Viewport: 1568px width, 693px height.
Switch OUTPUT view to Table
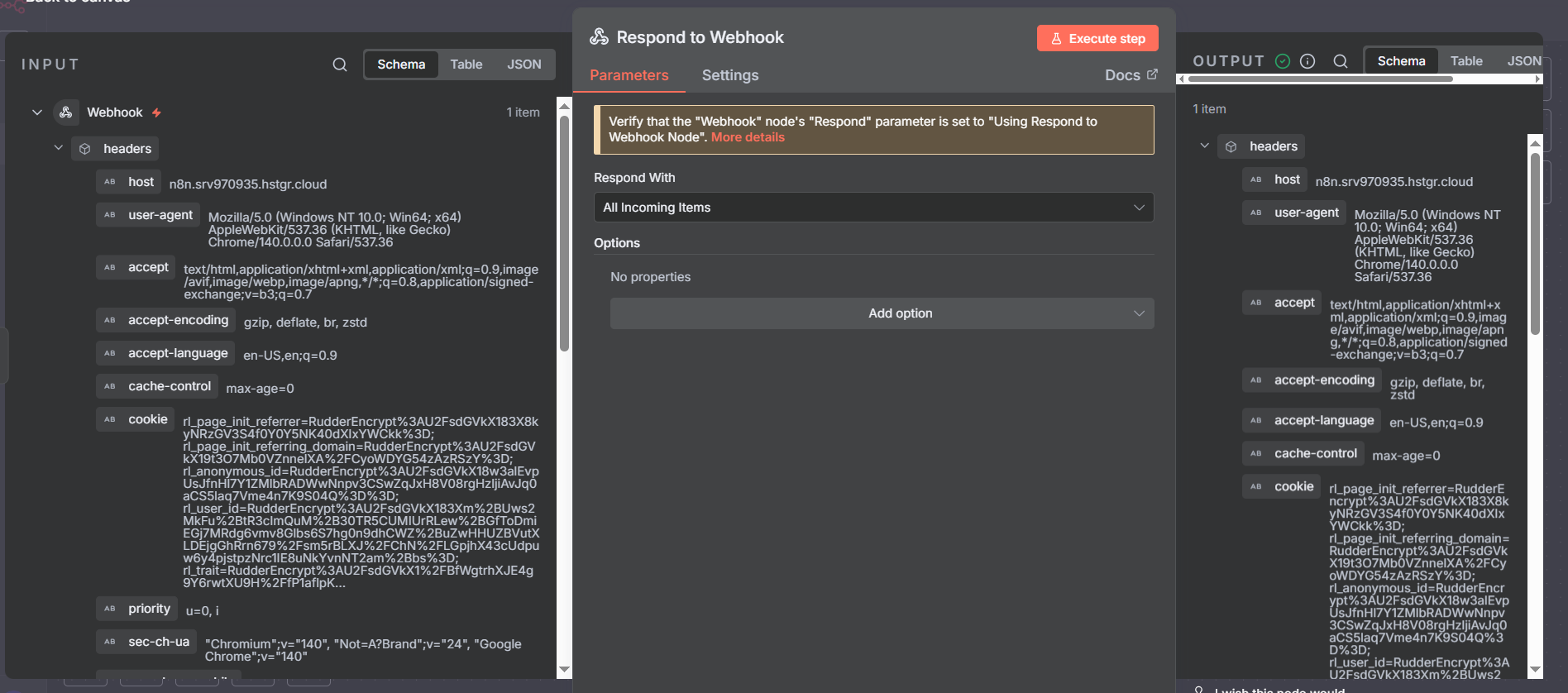1466,61
